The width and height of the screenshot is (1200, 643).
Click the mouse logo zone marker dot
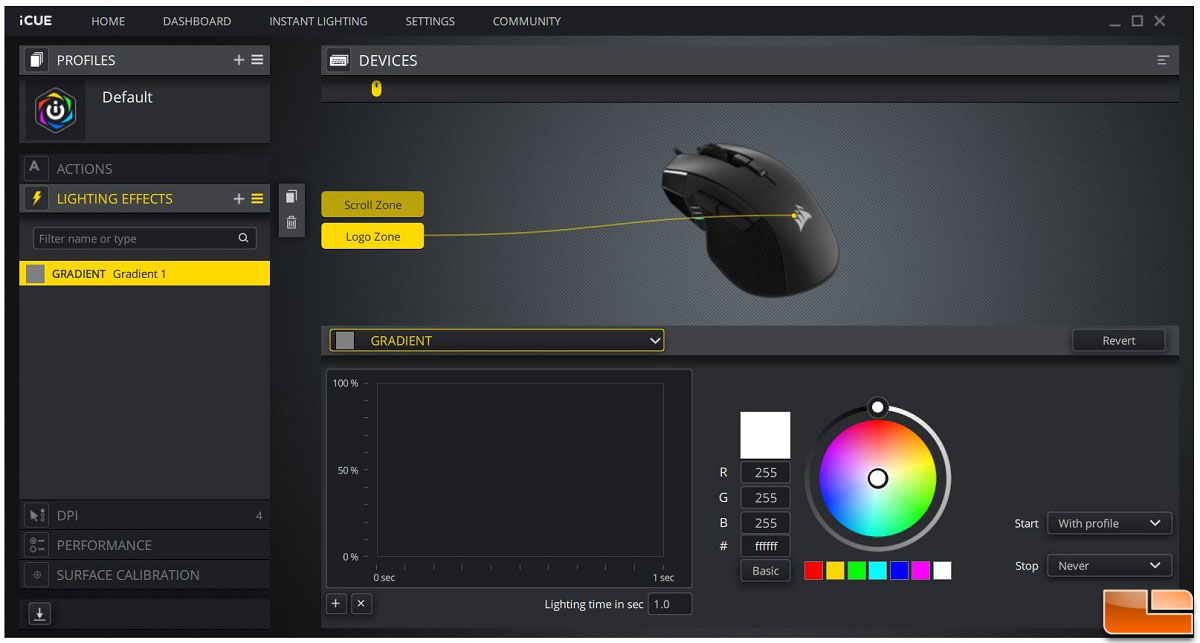(795, 215)
